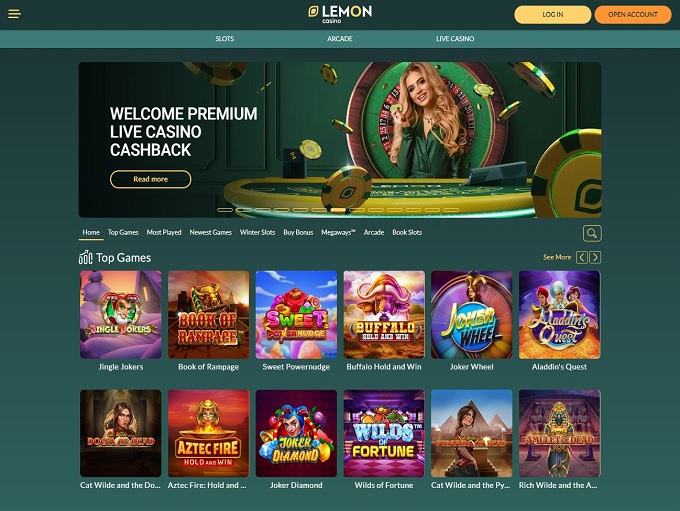Open the Slots navigation tab
The height and width of the screenshot is (511, 680).
[225, 39]
